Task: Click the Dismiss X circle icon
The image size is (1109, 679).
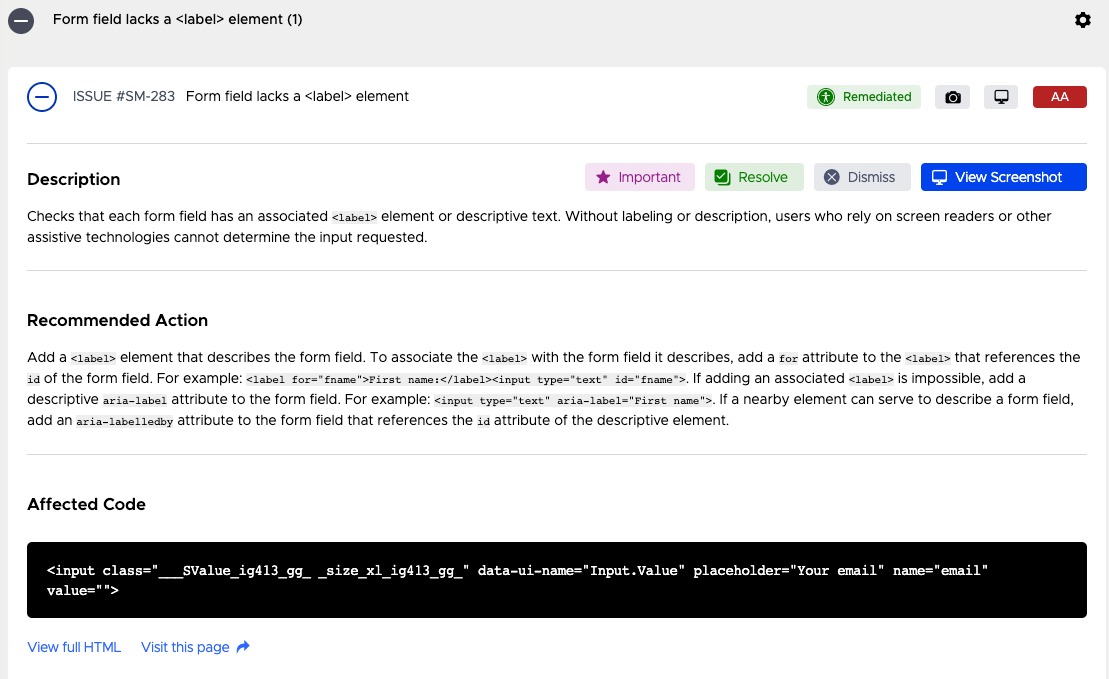Action: (831, 177)
